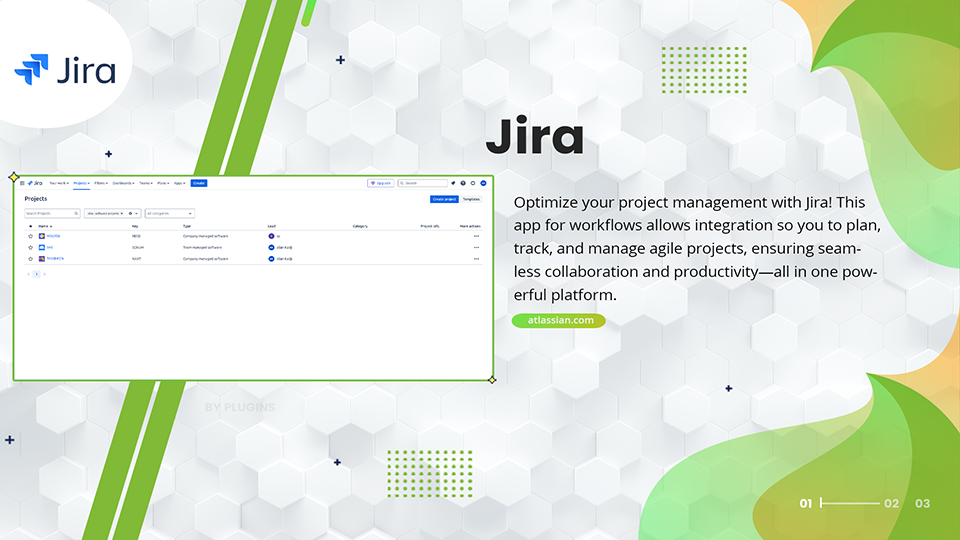This screenshot has height=540, width=960.
Task: Open the Dashboards menu
Action: (123, 183)
